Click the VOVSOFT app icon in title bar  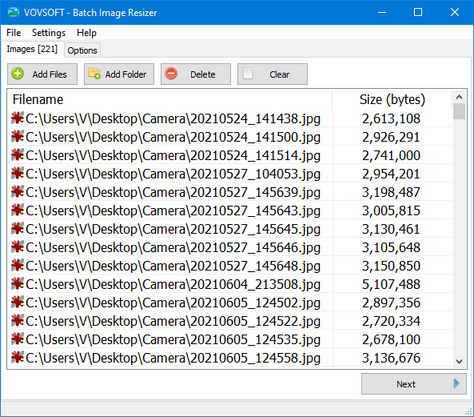[13, 12]
